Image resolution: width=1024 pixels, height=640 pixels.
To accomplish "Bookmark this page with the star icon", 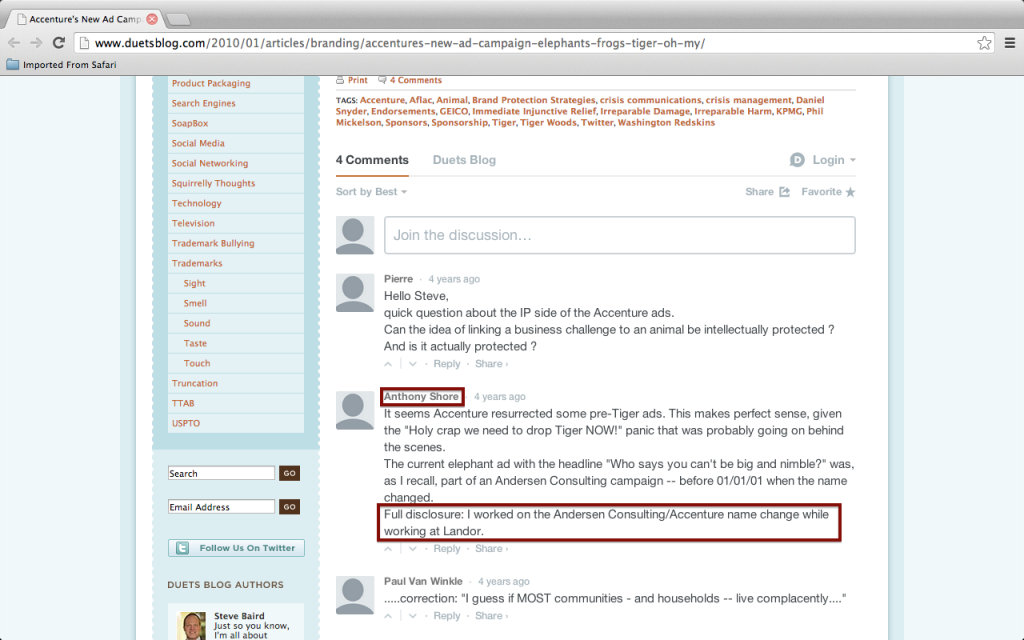I will pos(984,43).
